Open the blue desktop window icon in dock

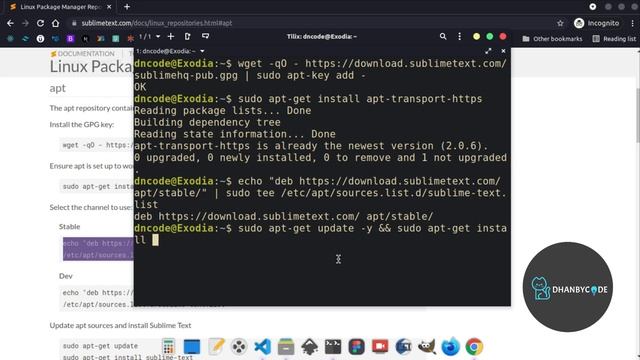pos(192,347)
